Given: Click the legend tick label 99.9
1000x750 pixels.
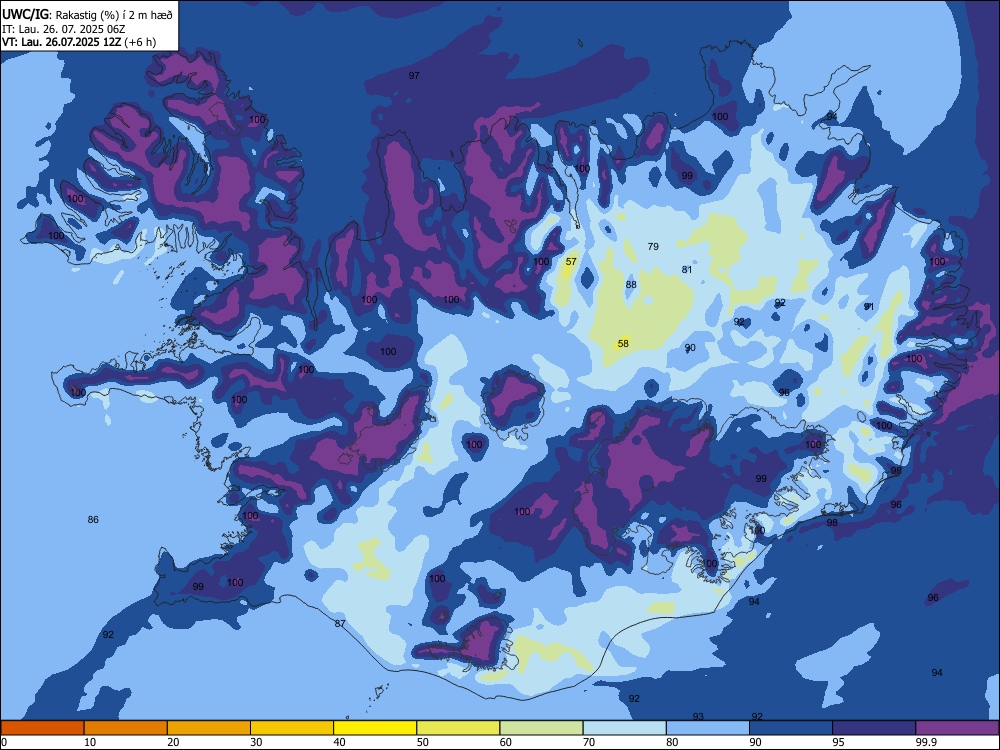Looking at the screenshot, I should click(925, 742).
